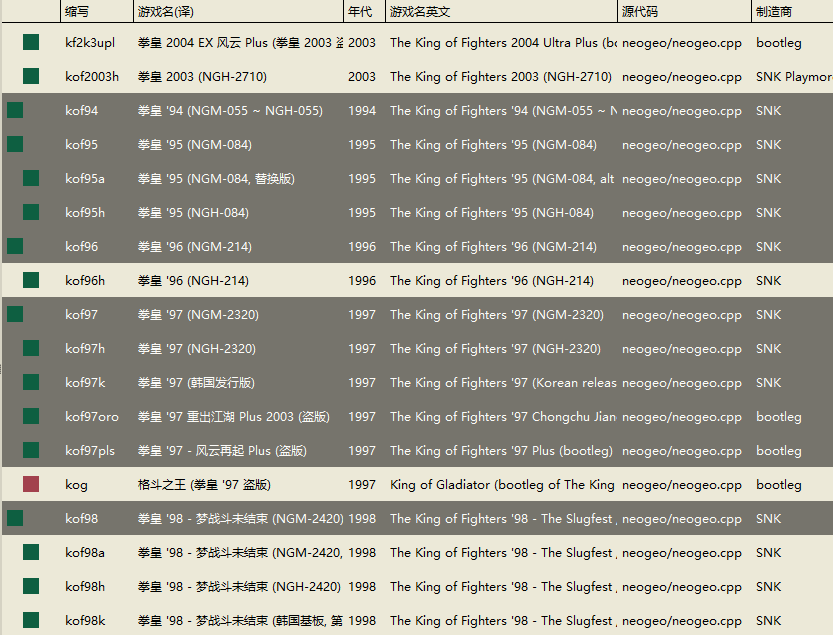Click 拳皇 '96 (NGH-214) translated title
The width and height of the screenshot is (833, 635).
(193, 281)
